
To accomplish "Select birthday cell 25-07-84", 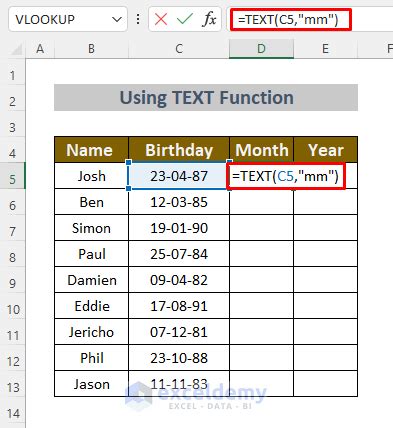I will click(x=179, y=254).
